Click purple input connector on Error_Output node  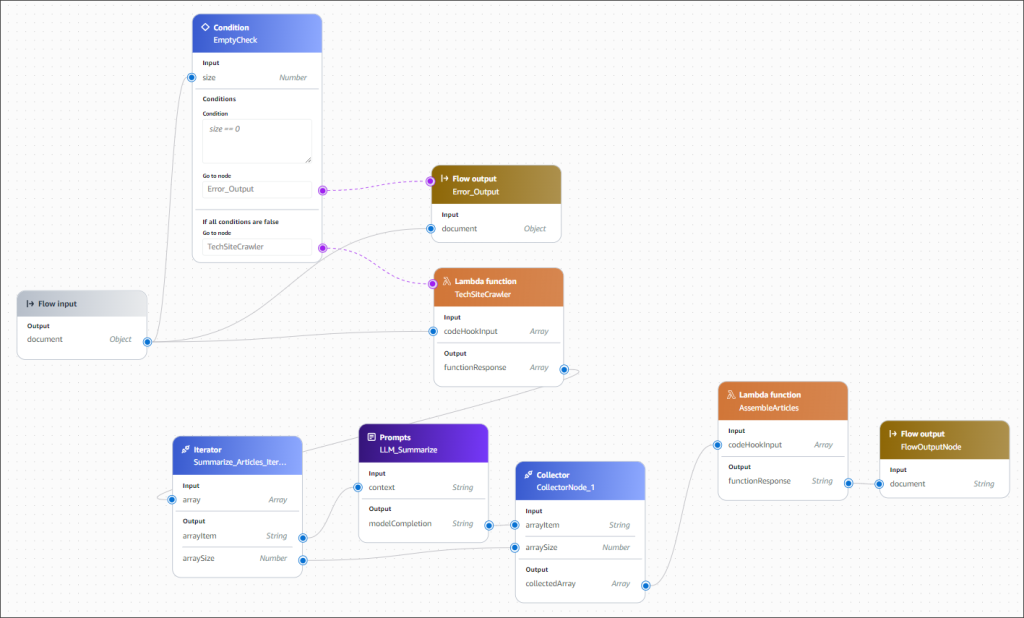click(430, 181)
